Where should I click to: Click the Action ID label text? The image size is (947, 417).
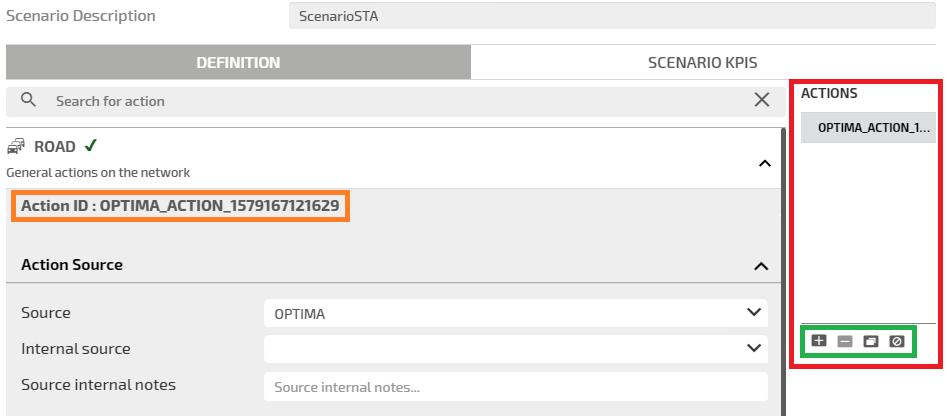[x=181, y=207]
